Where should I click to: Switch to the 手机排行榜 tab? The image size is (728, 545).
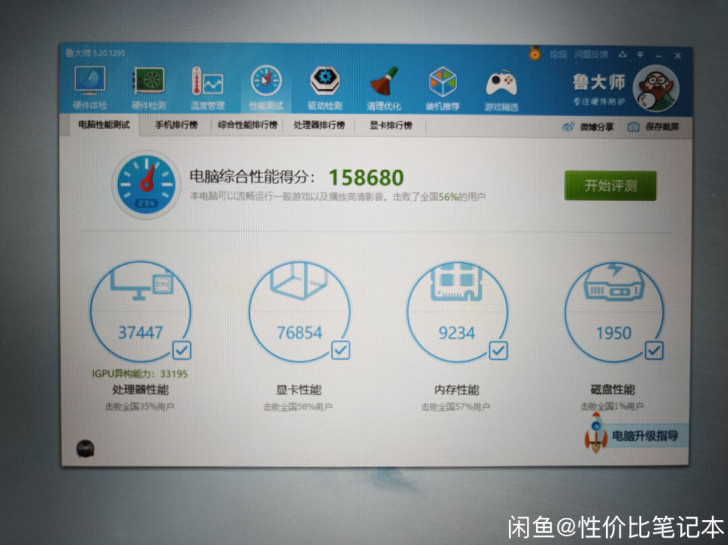176,125
